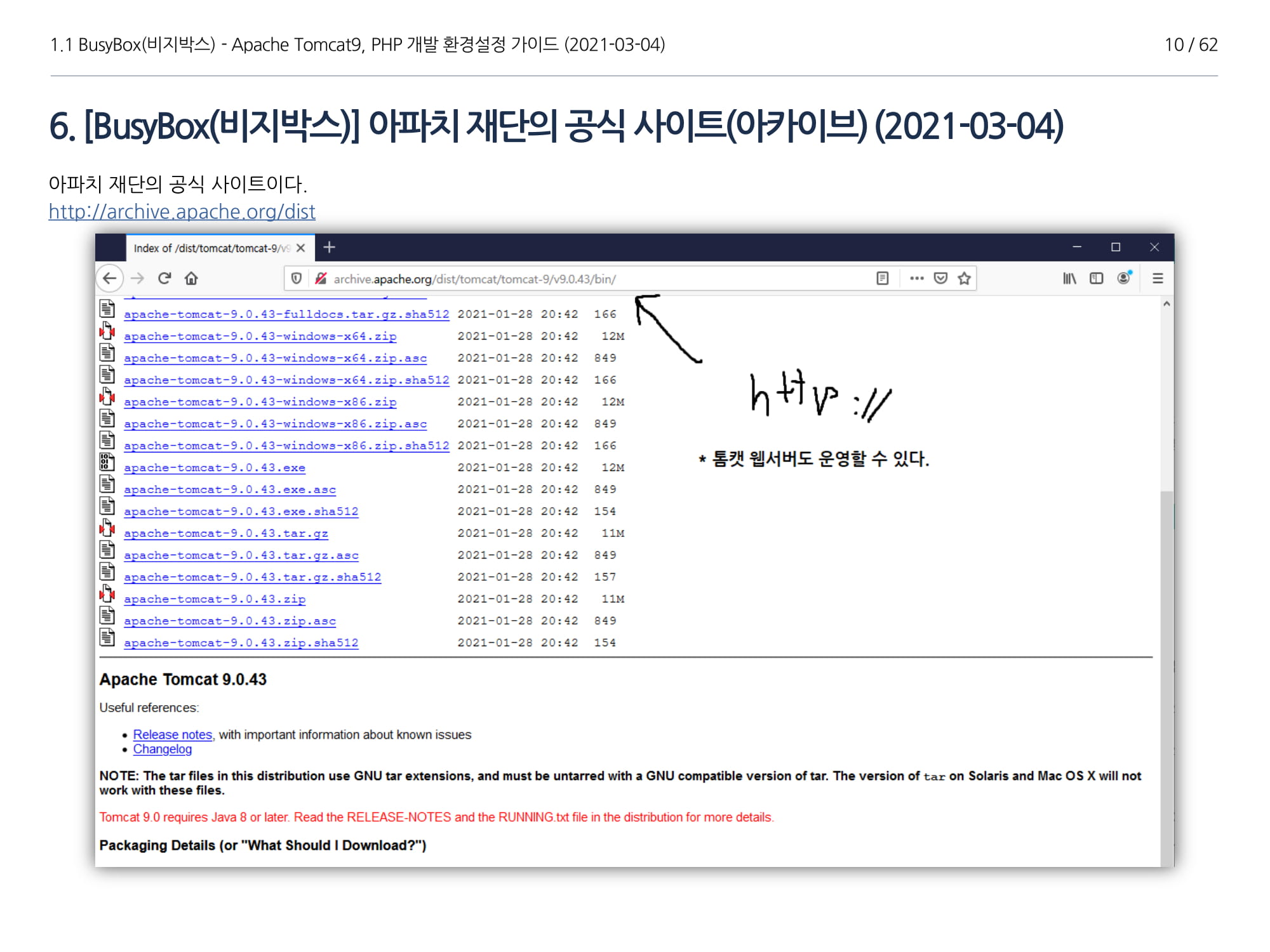Click the reload page icon
1270x952 pixels.
click(164, 279)
